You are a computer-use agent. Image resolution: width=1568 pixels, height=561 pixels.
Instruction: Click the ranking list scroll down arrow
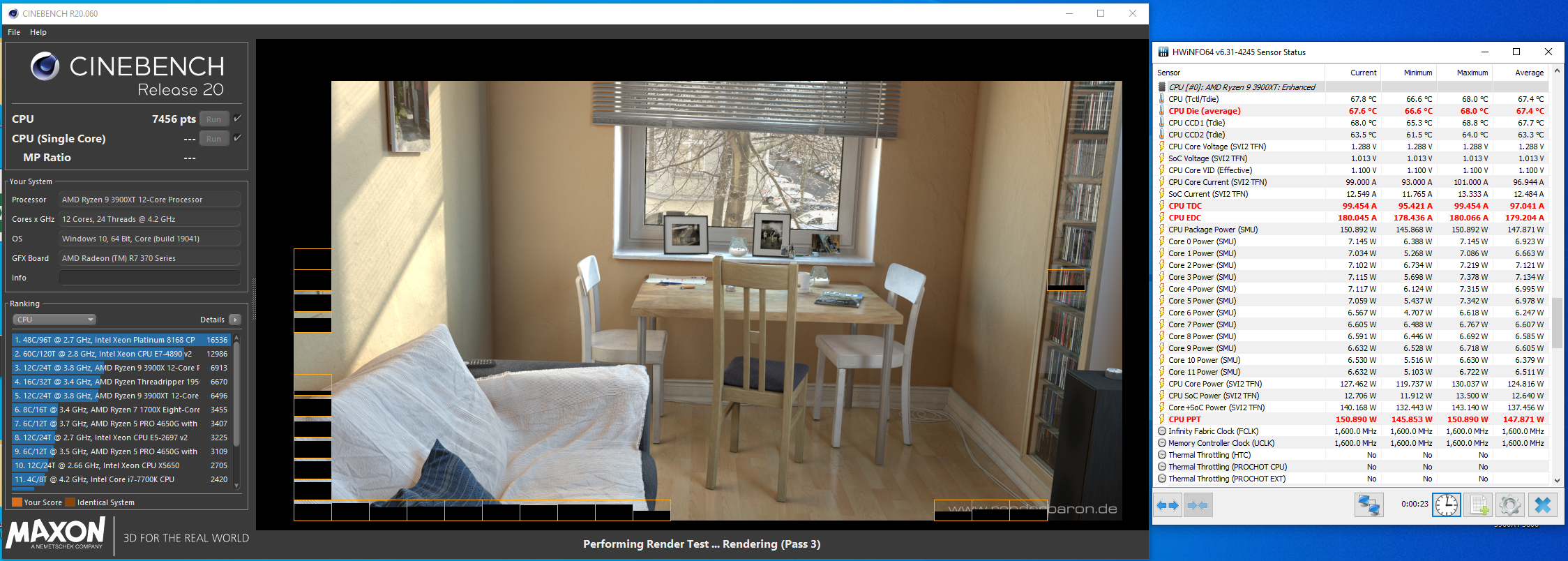coord(236,486)
